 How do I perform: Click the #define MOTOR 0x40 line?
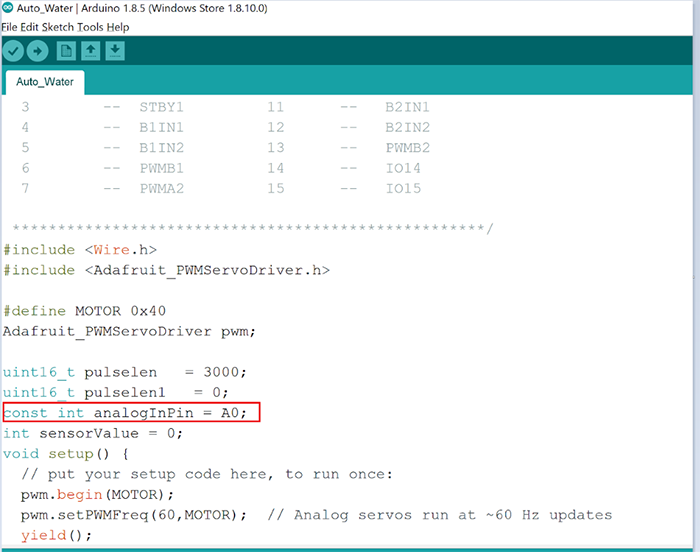[84, 311]
